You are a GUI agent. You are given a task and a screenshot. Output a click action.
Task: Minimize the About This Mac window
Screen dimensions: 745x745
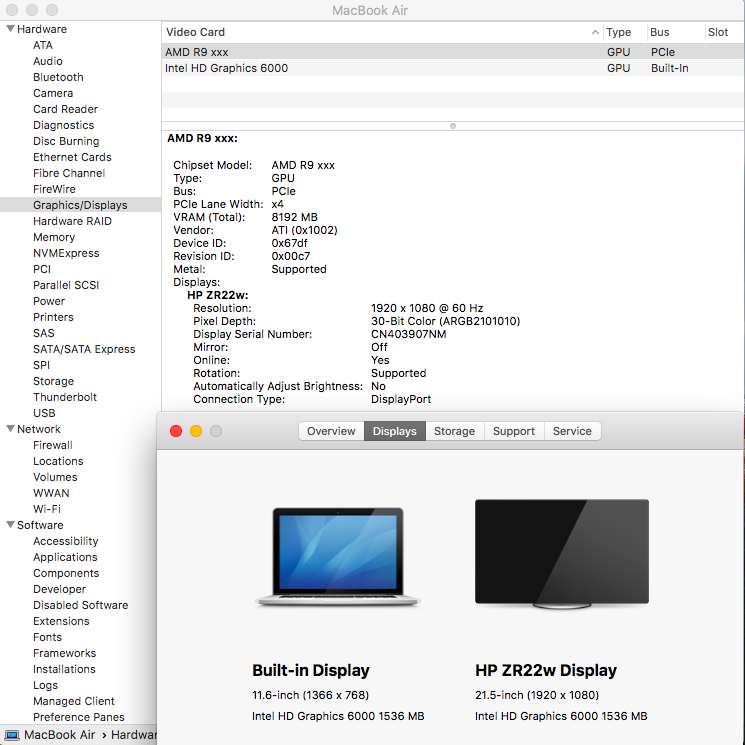(x=196, y=431)
